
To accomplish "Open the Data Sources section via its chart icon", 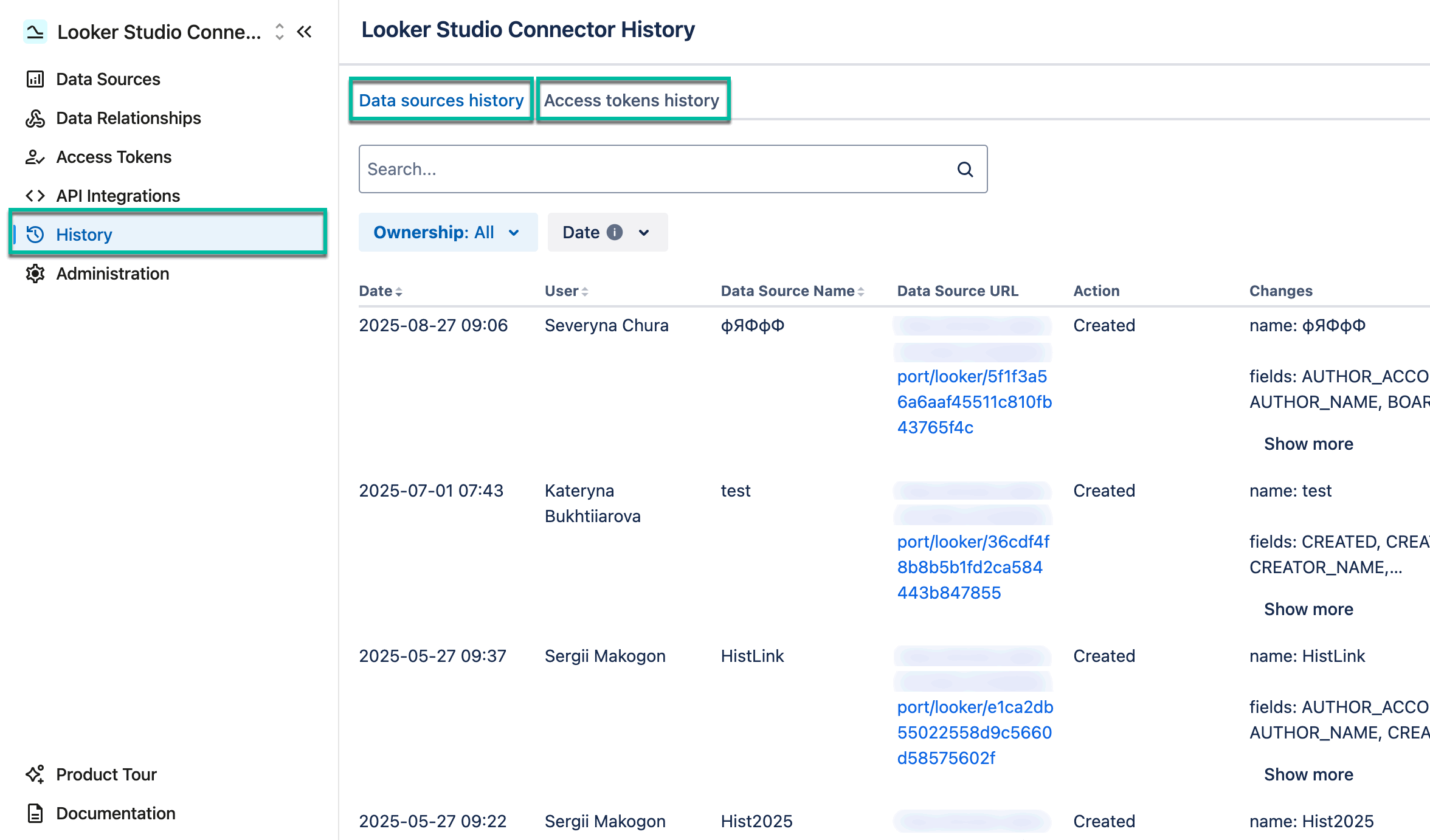I will [35, 79].
